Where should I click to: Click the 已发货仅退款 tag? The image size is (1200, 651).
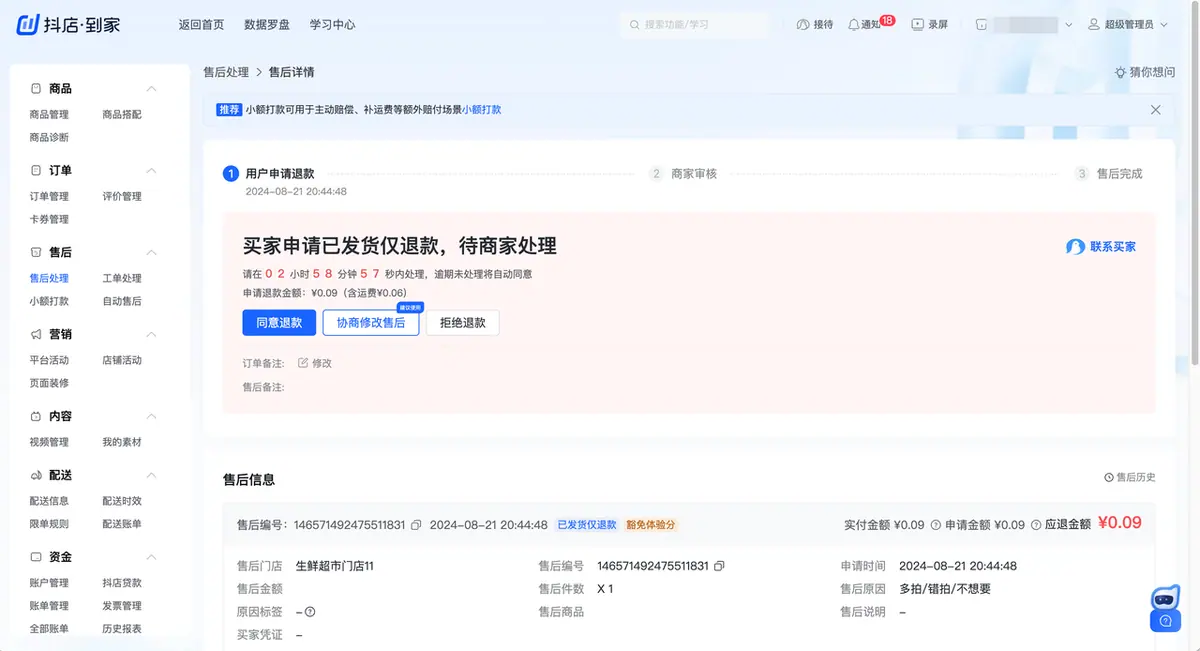point(587,524)
